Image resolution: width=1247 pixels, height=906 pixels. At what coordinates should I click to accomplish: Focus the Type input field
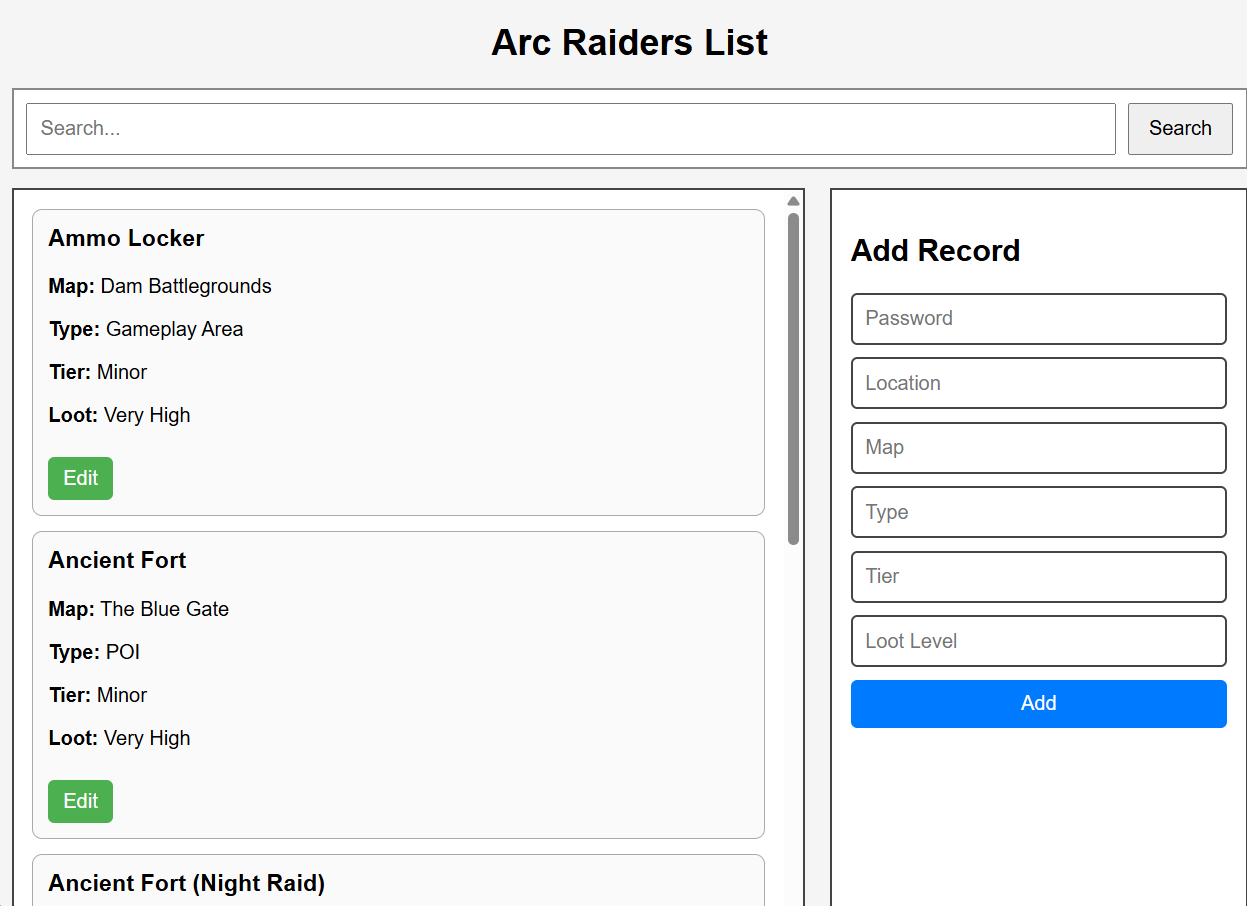coord(1038,512)
